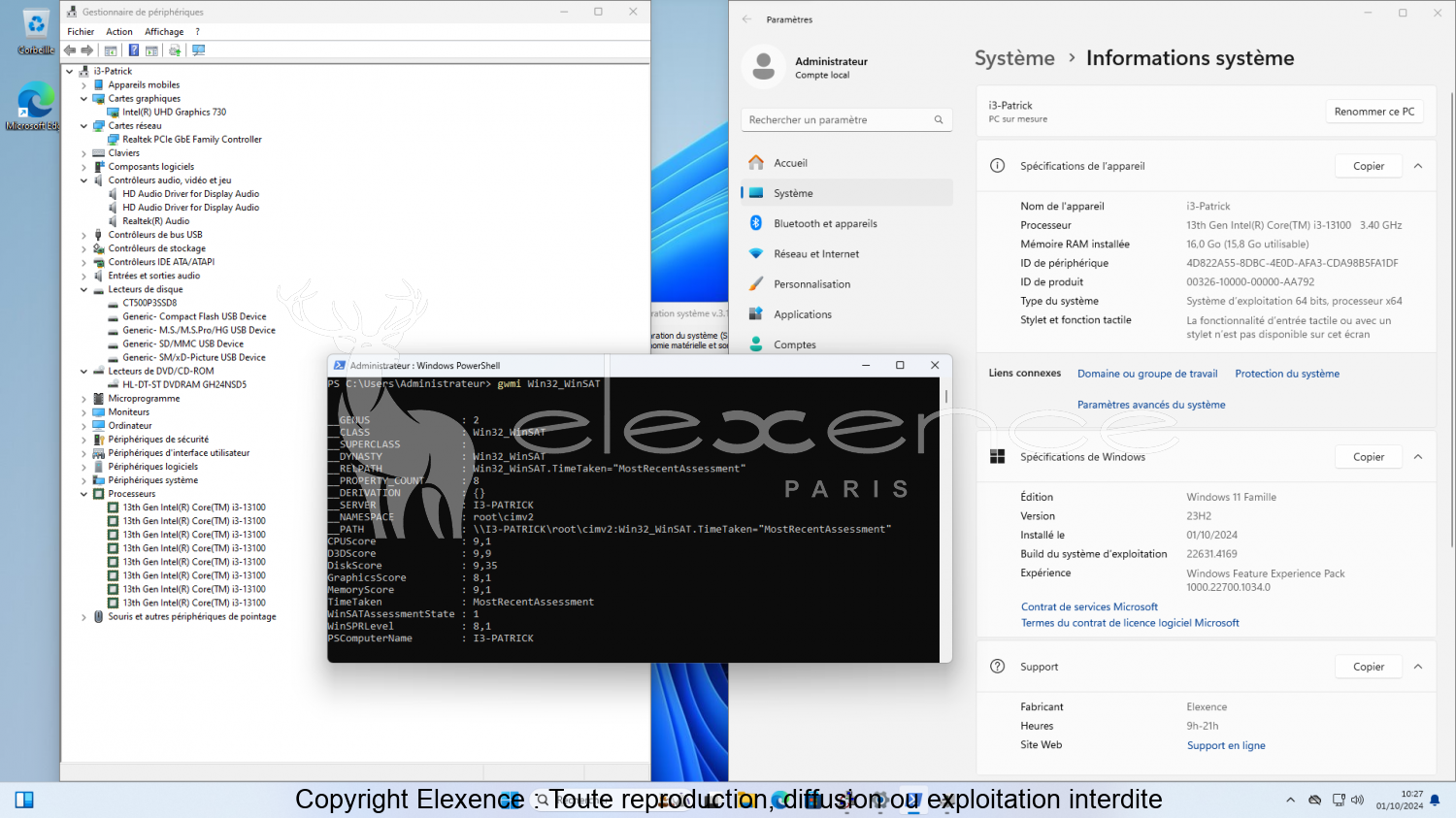Click Renommer ce PC button
The height and width of the screenshot is (818, 1456).
coord(1374,112)
